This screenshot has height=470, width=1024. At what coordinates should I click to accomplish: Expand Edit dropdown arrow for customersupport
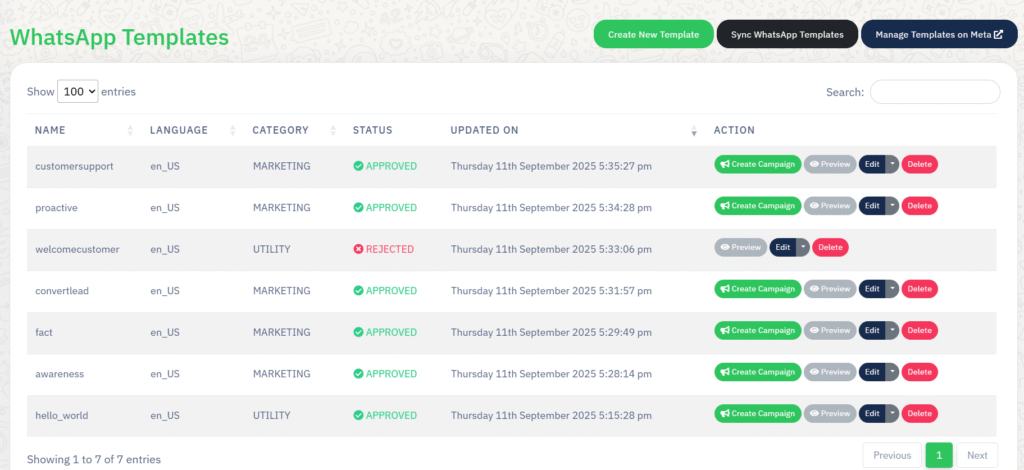point(892,164)
